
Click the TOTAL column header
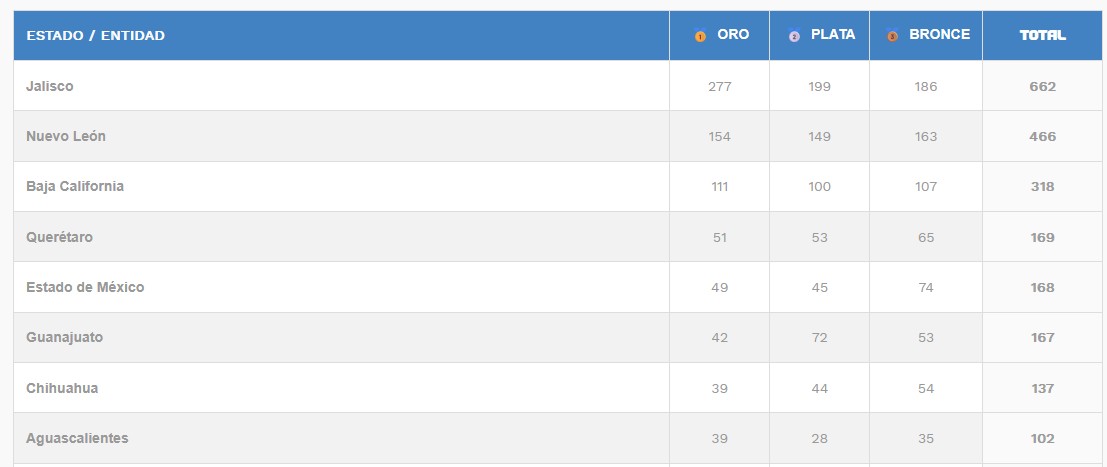(x=1043, y=35)
